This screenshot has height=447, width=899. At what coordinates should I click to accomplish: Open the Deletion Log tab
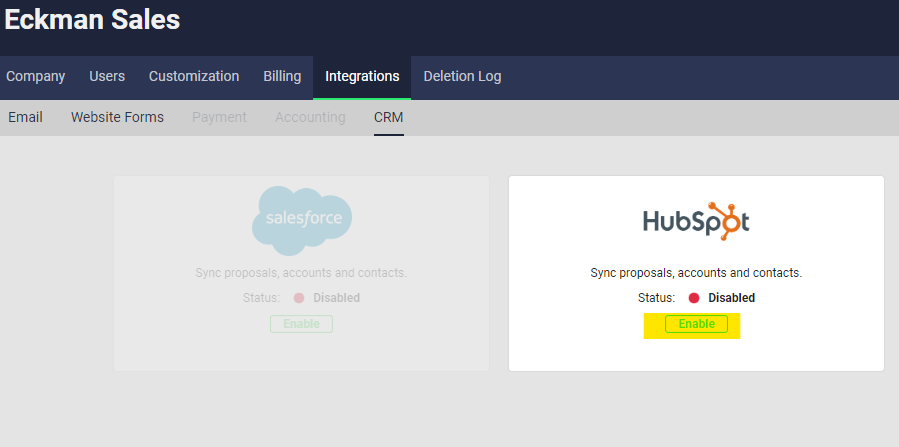[462, 76]
